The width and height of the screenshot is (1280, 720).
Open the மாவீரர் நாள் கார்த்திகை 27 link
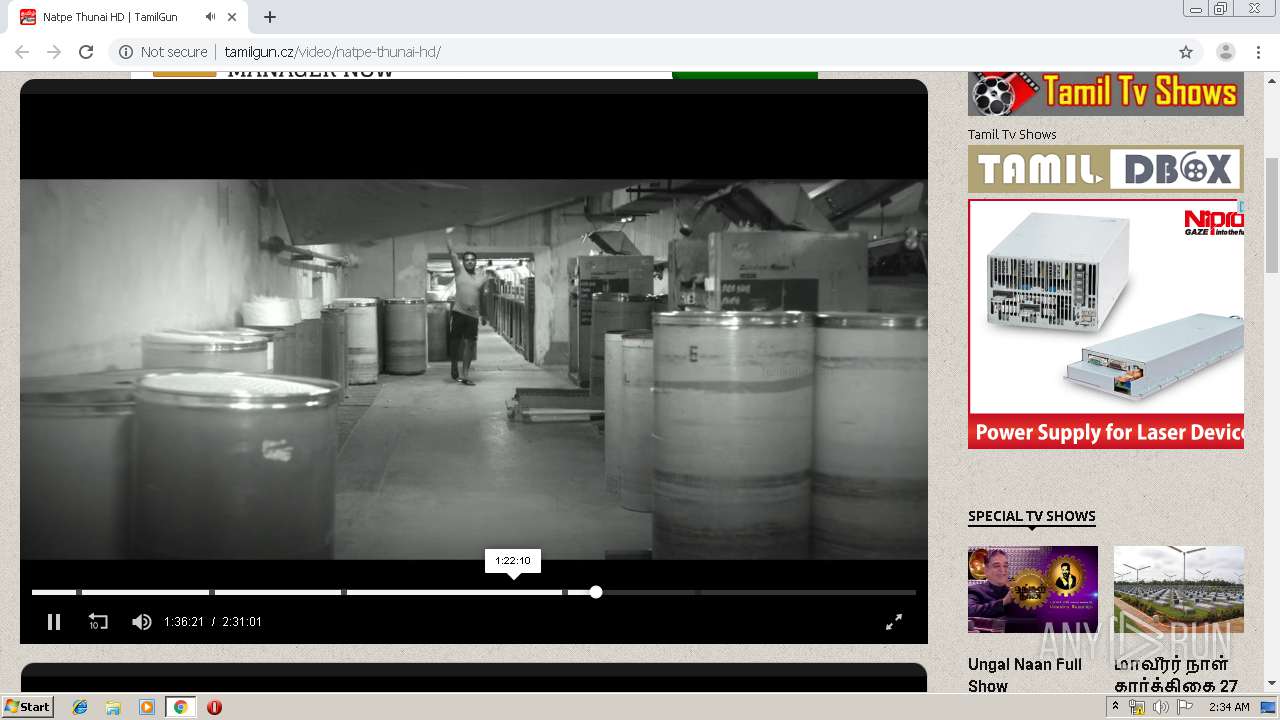coord(1176,675)
